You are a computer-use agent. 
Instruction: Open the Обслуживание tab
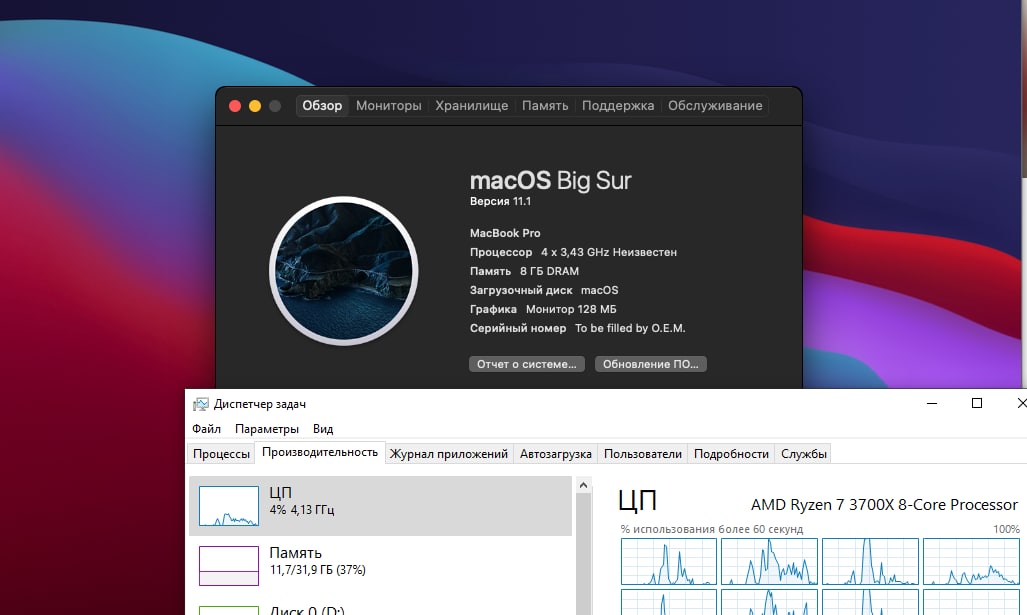coord(715,105)
